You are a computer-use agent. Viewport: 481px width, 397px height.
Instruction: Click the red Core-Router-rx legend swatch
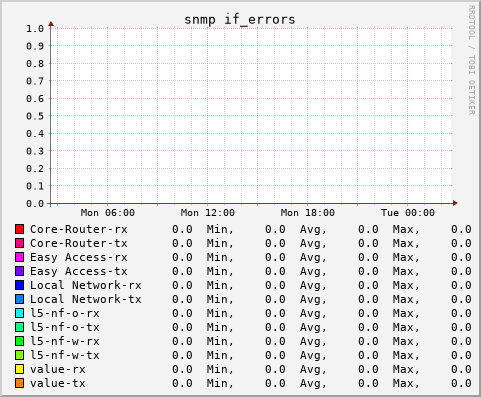(20, 229)
